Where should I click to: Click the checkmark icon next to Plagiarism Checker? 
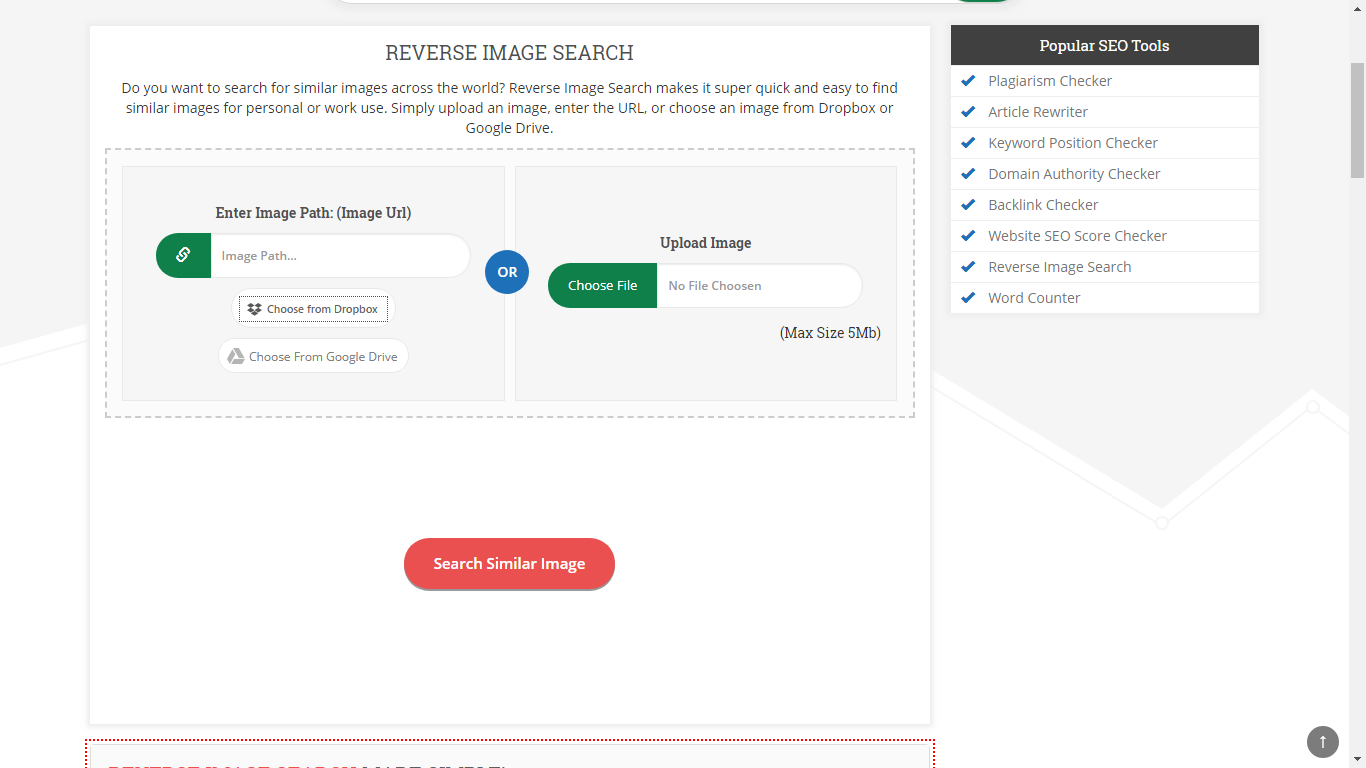967,80
